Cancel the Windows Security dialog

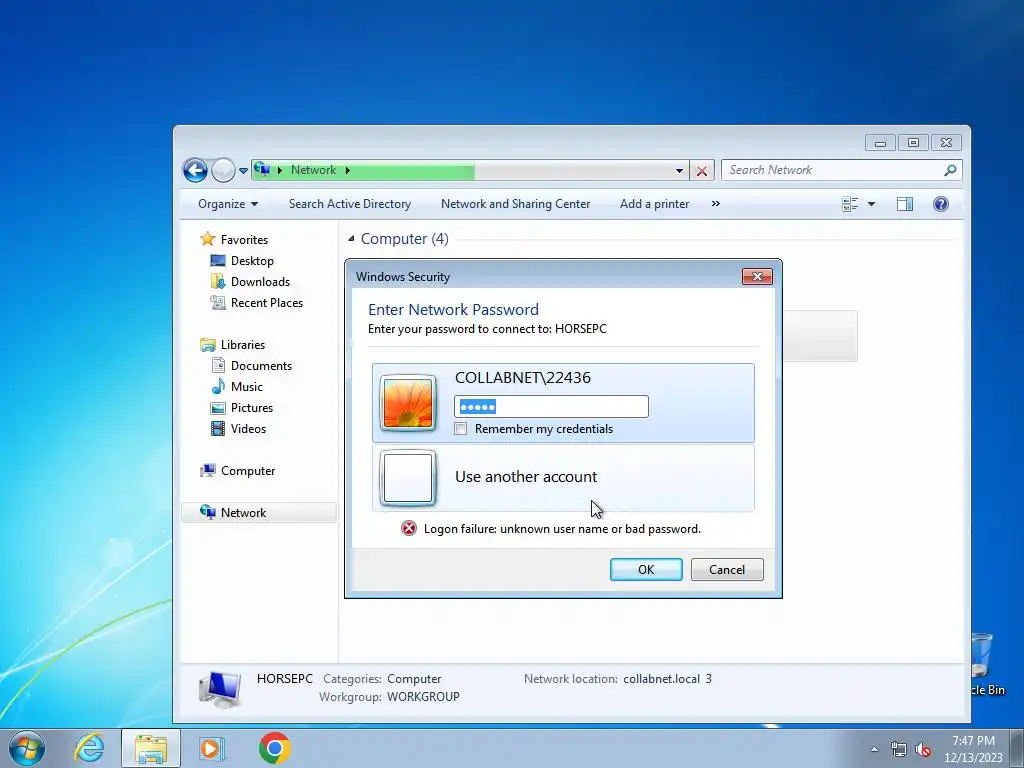point(727,569)
